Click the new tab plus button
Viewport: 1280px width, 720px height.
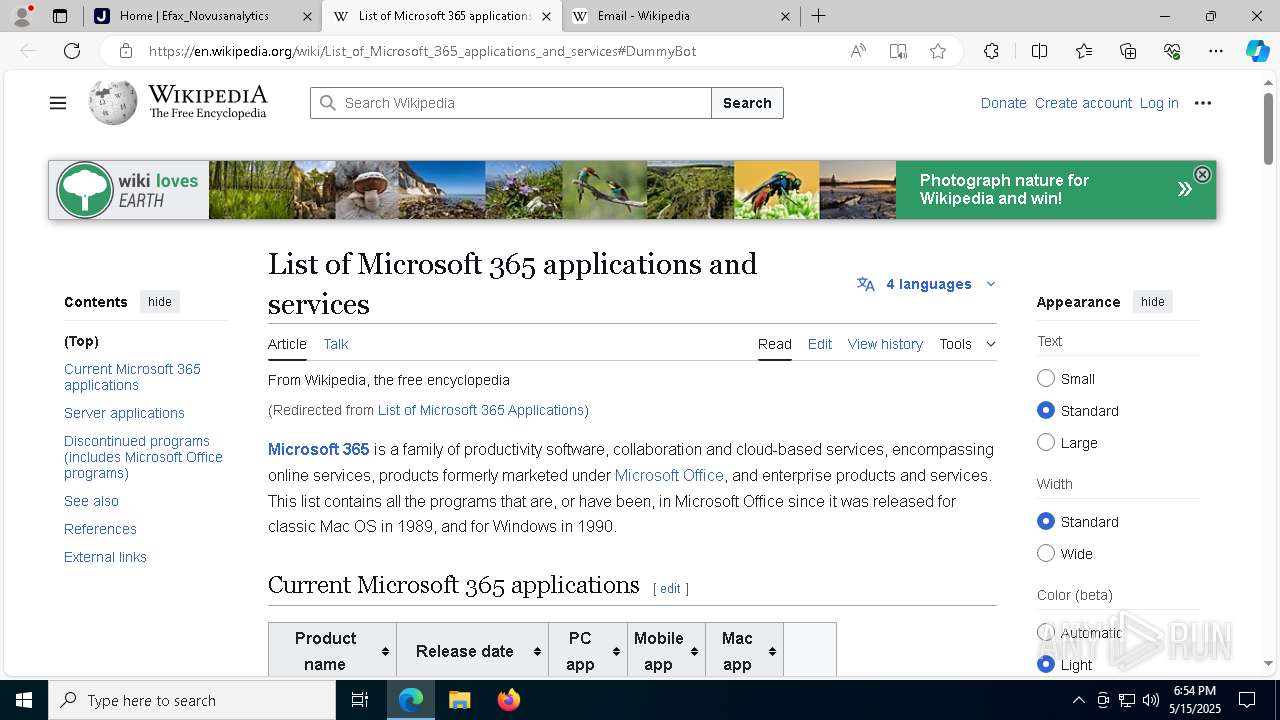coord(818,16)
